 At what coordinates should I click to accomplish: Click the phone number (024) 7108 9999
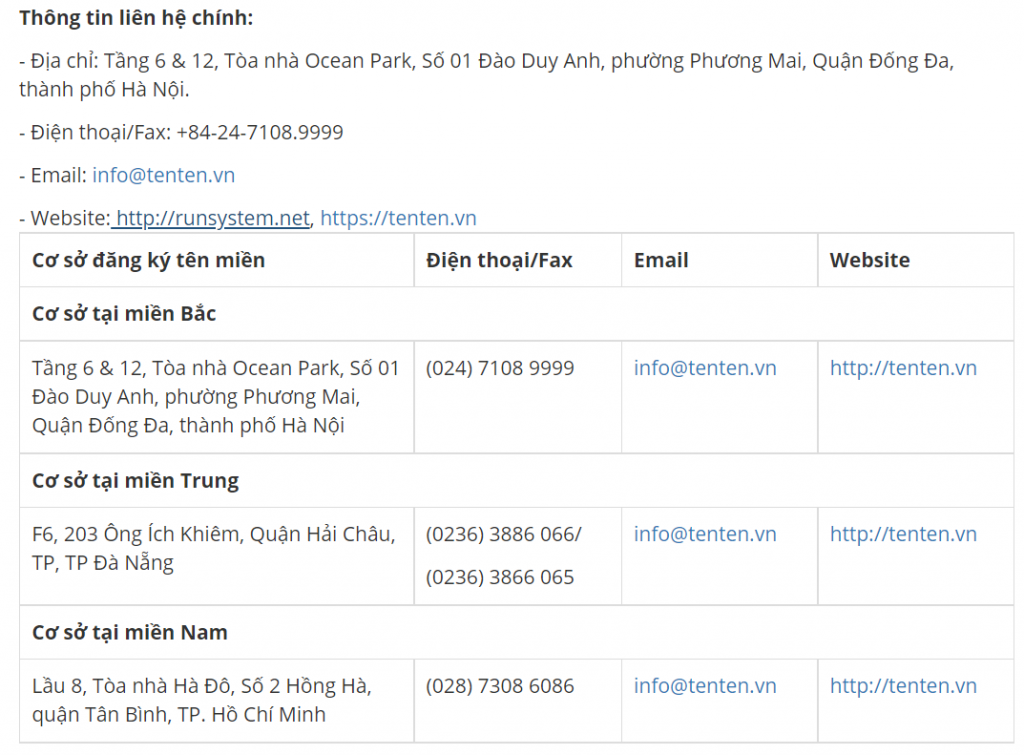coord(500,368)
